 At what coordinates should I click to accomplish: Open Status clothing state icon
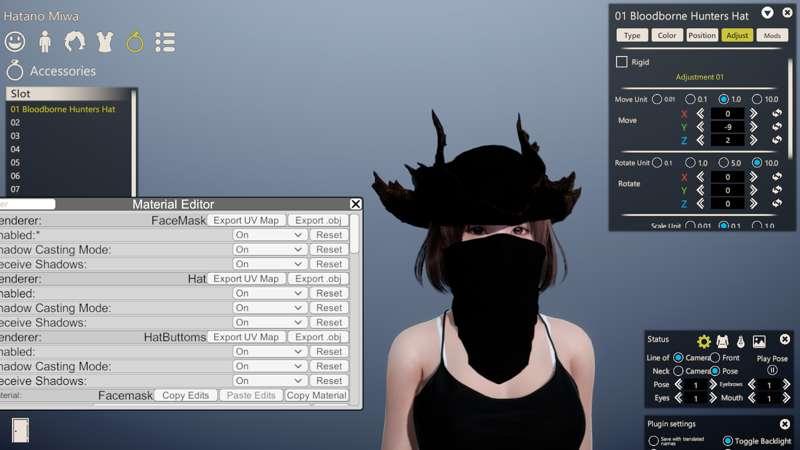point(722,341)
